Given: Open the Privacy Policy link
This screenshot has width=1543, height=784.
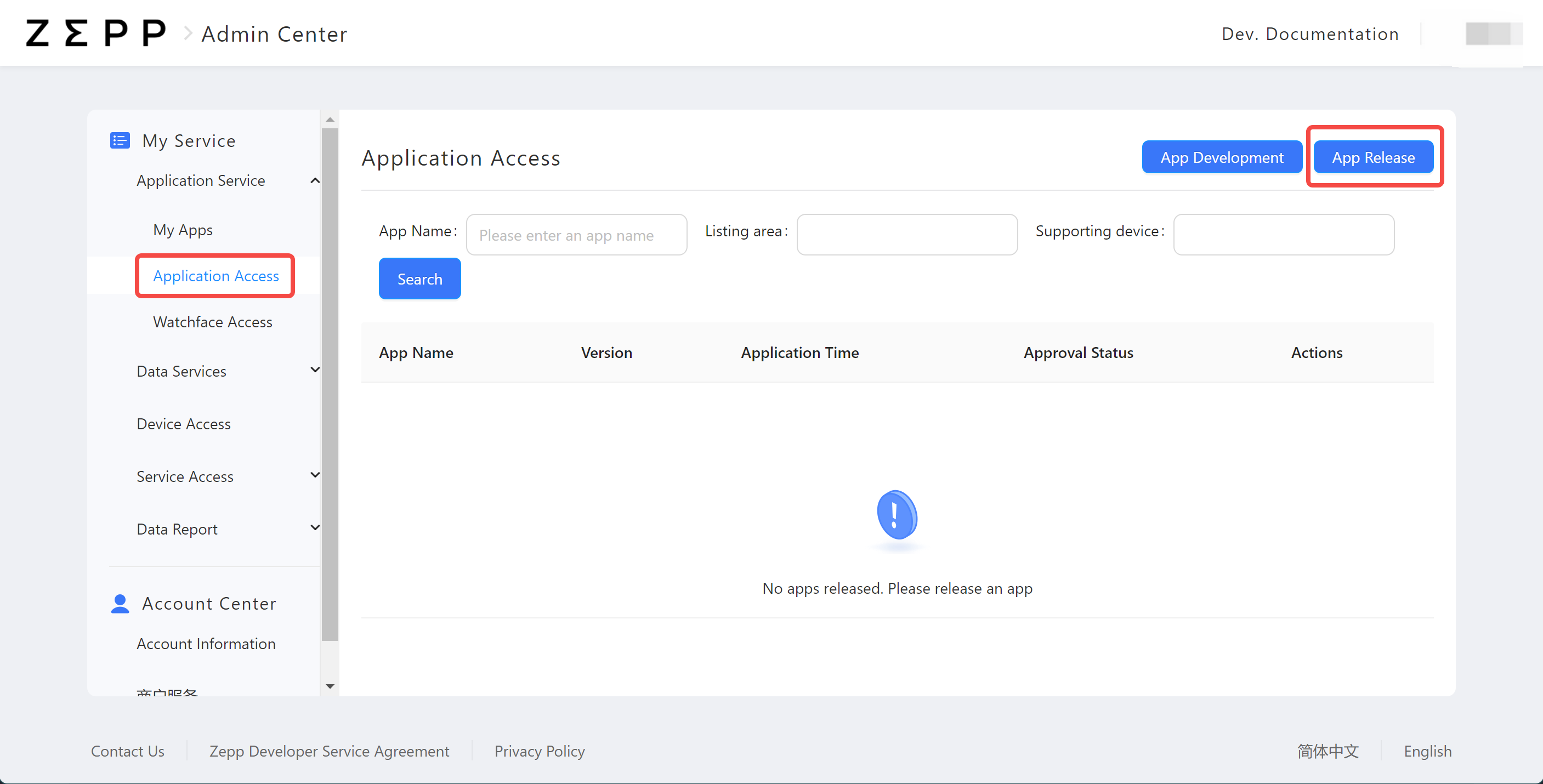Looking at the screenshot, I should [539, 751].
